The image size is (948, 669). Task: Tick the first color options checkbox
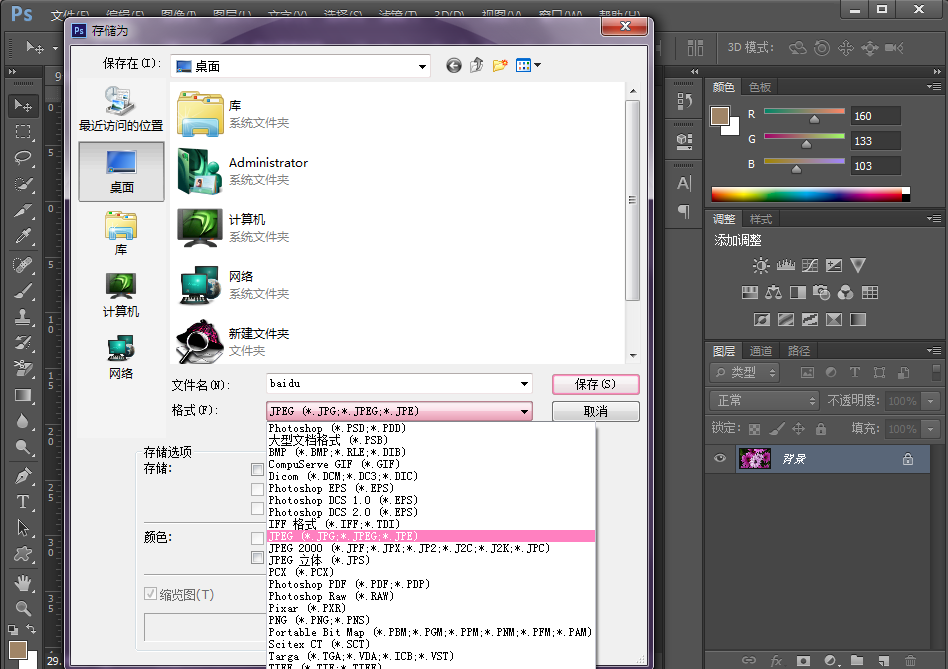(x=258, y=538)
